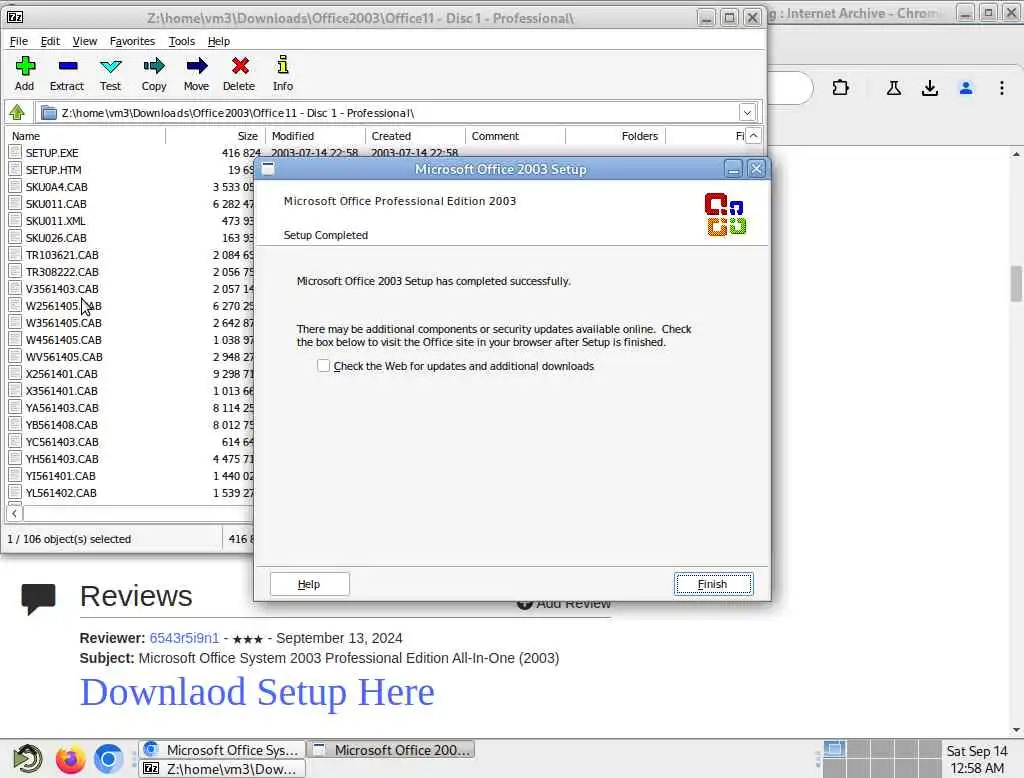Sort by the Folders column header
Viewport: 1024px width, 778px height.
tap(615, 136)
